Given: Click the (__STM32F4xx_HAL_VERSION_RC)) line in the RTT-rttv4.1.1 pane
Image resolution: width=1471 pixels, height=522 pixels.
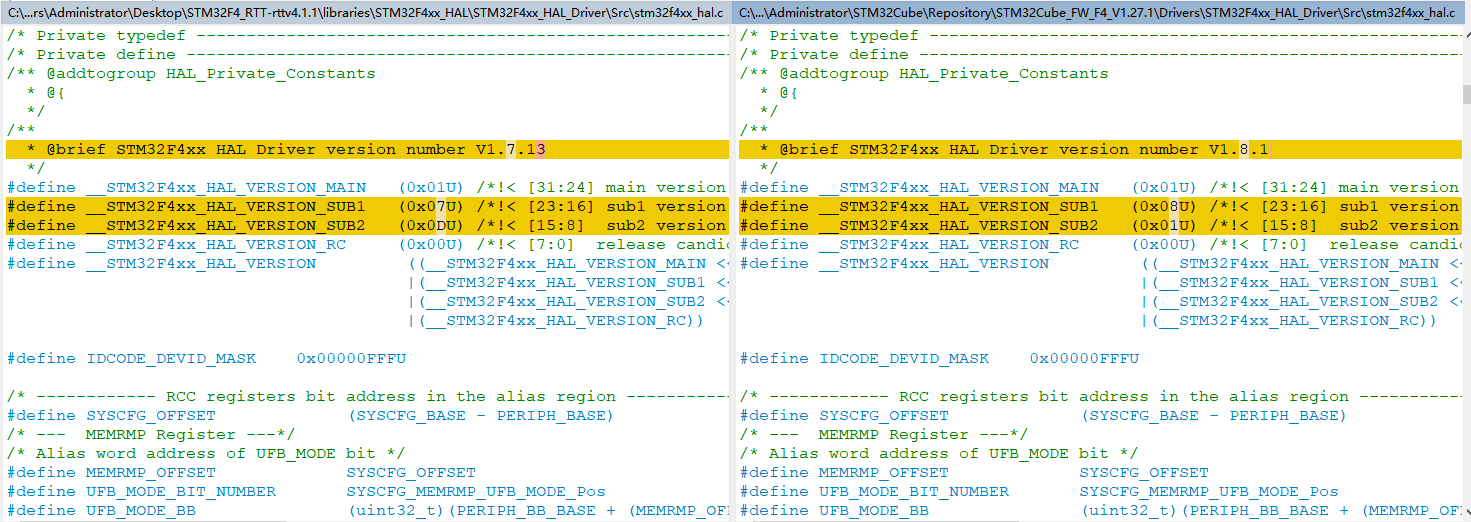Looking at the screenshot, I should click(x=556, y=321).
